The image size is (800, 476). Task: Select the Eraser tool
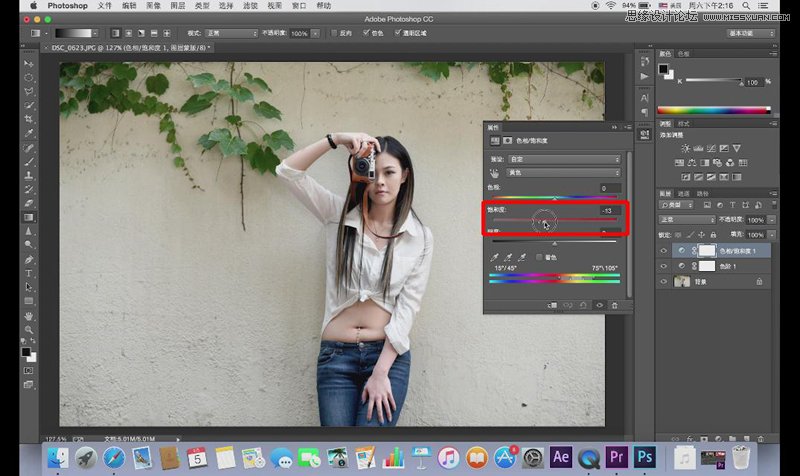29,203
